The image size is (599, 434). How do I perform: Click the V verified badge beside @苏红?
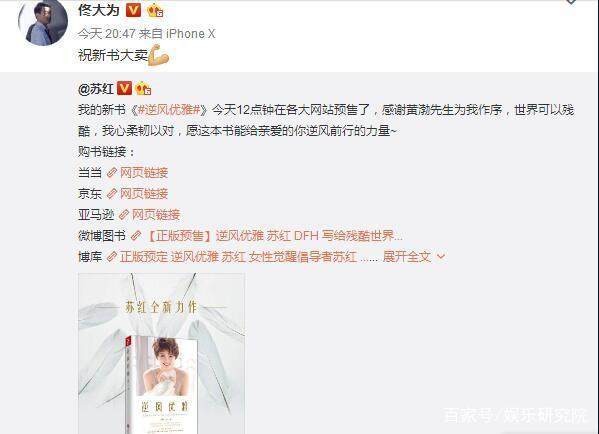[x=125, y=88]
